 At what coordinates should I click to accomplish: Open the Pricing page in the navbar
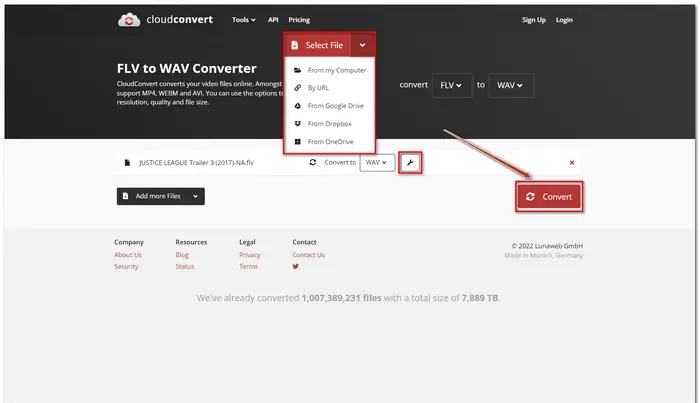tap(299, 20)
